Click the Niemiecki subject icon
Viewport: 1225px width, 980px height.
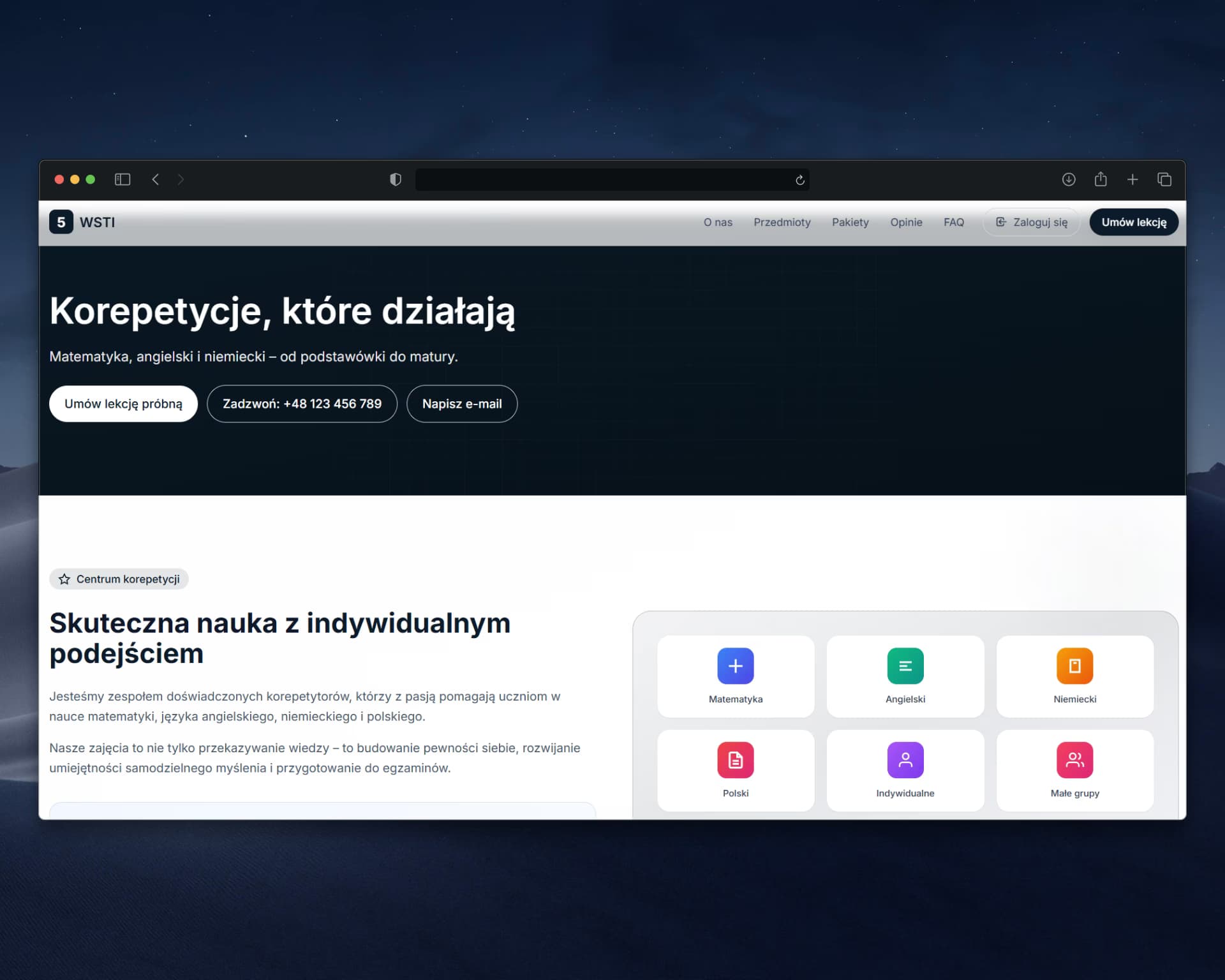point(1074,665)
